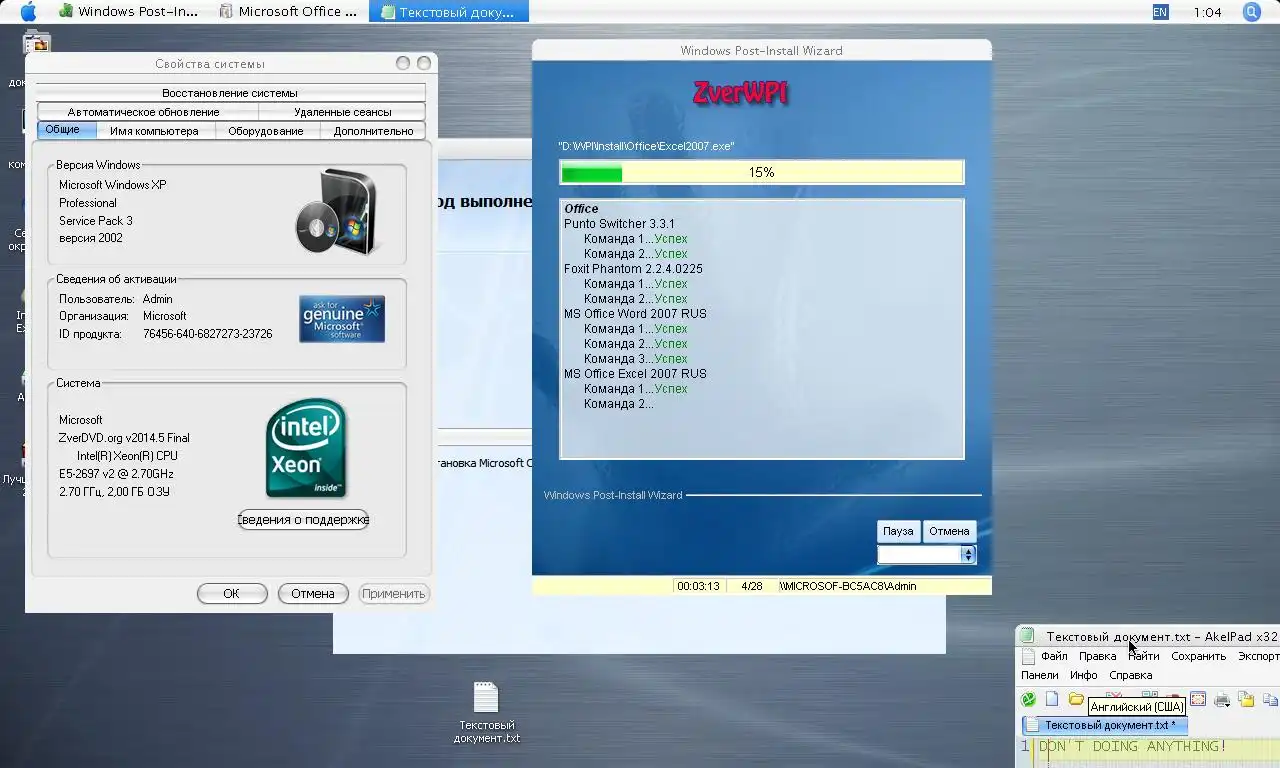1280x768 pixels.
Task: Click the Intel Xeon inside logo
Action: point(306,448)
